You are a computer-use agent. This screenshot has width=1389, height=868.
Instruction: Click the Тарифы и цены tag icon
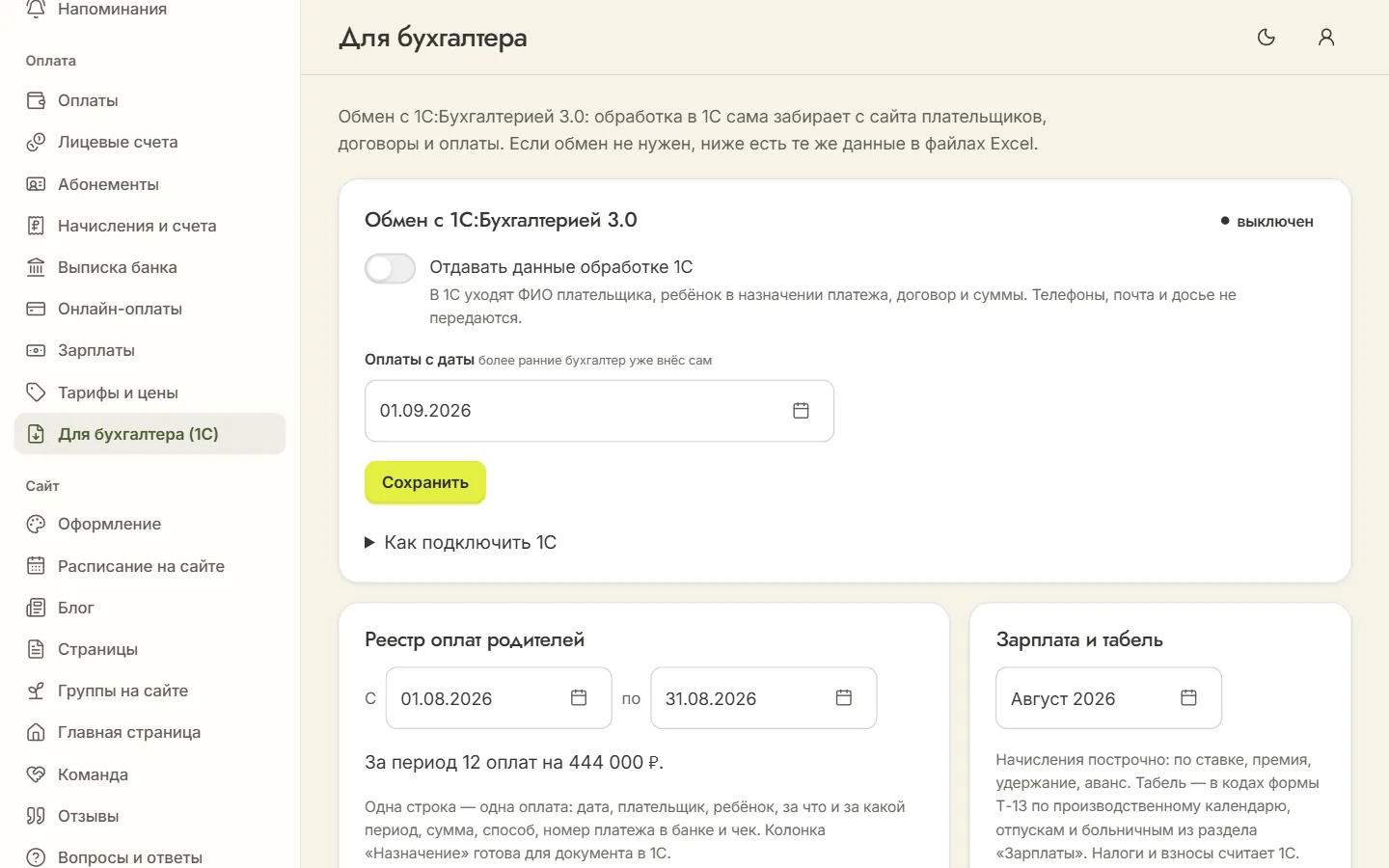(36, 393)
